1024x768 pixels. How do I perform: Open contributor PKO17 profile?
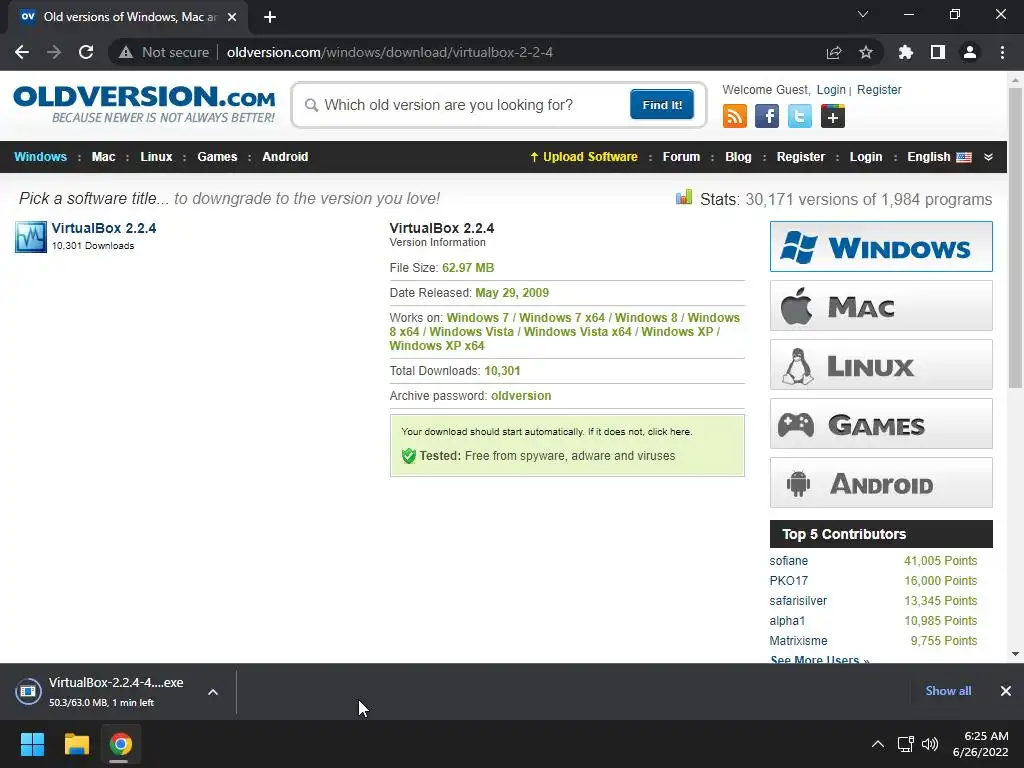click(x=788, y=581)
